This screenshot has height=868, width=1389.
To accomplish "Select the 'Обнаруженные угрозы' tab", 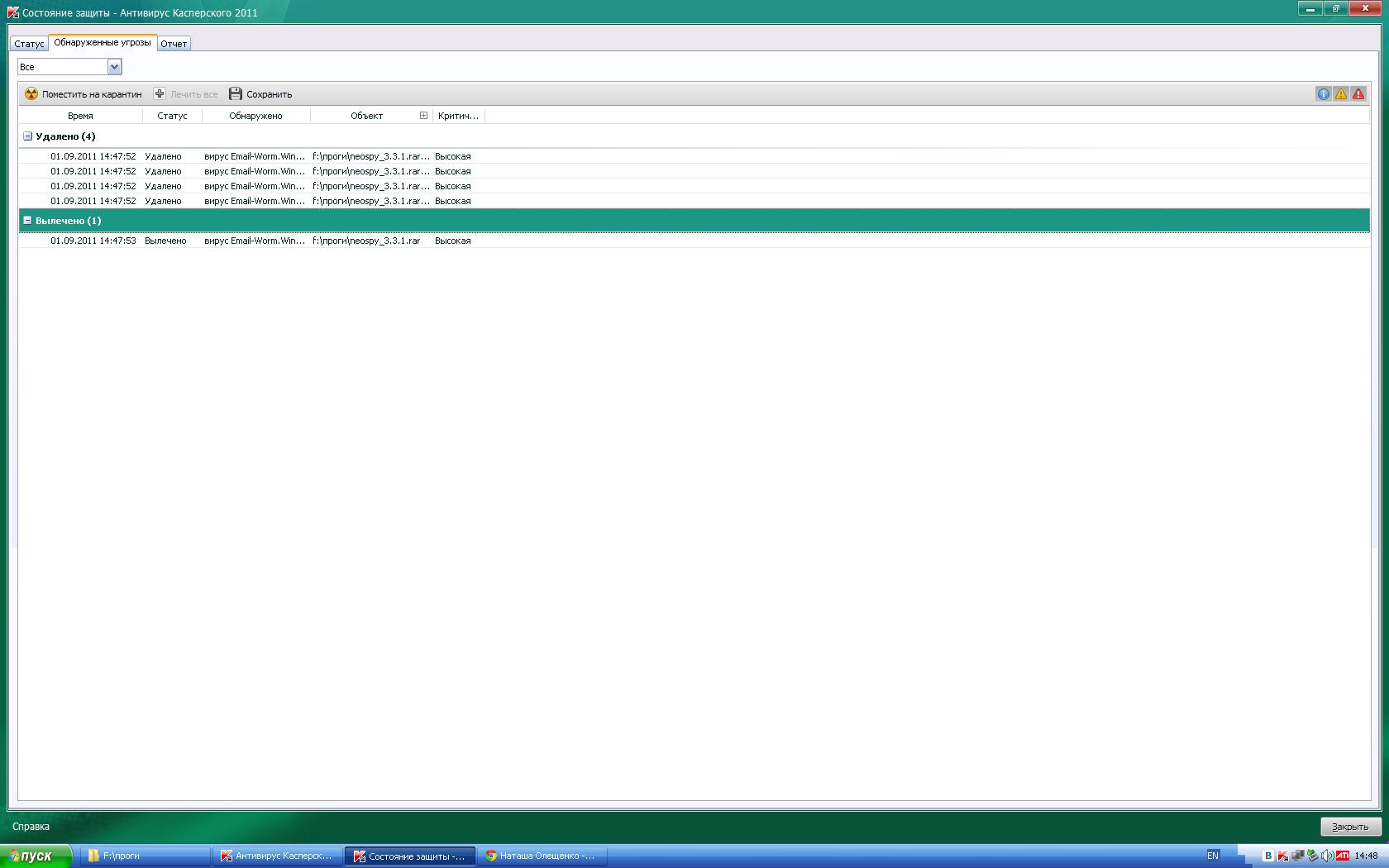I will pyautogui.click(x=103, y=43).
